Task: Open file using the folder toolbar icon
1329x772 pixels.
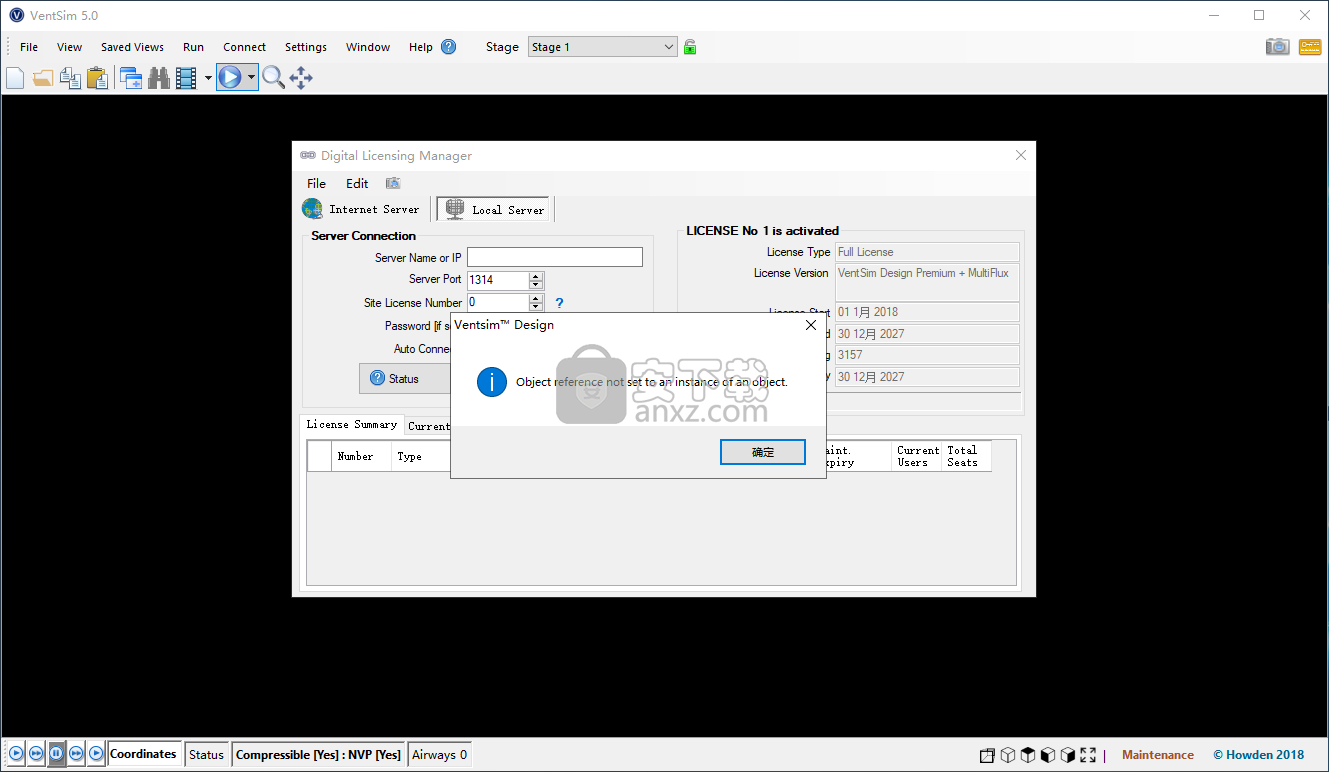Action: [x=42, y=78]
